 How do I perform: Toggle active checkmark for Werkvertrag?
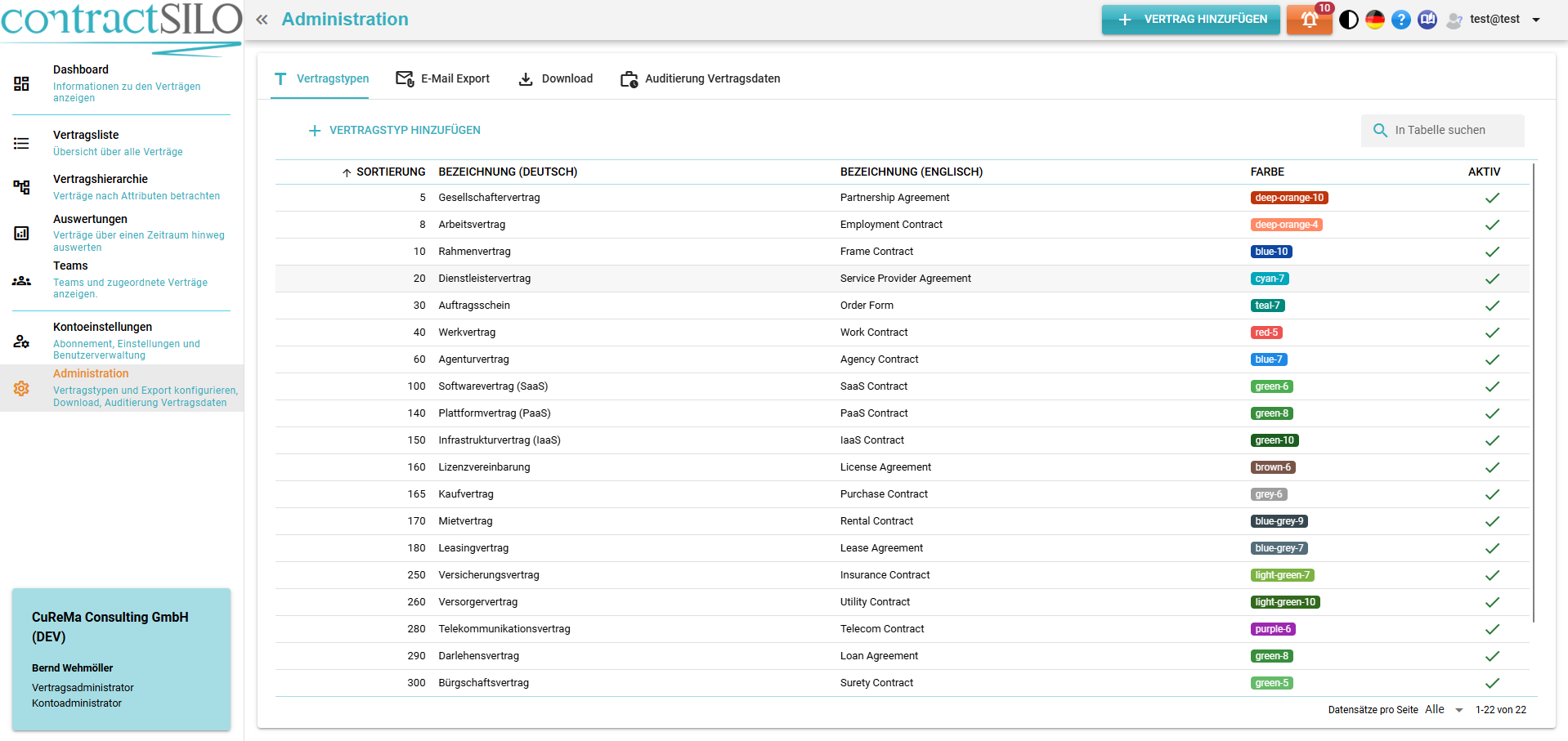tap(1492, 333)
